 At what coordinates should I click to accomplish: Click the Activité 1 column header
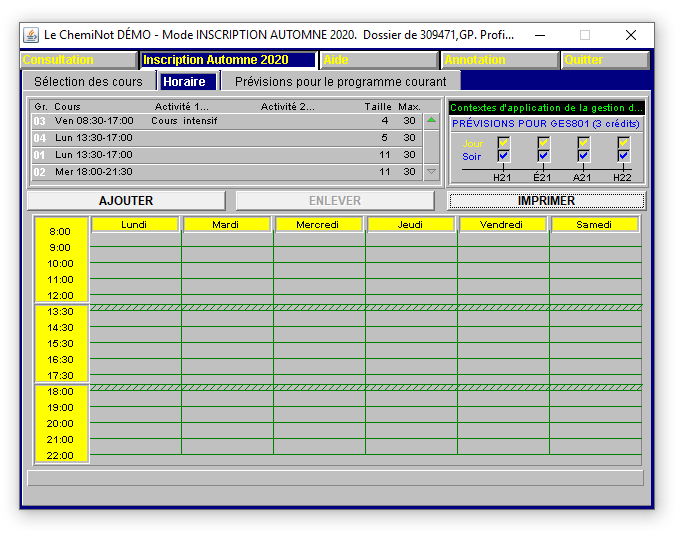pos(182,107)
